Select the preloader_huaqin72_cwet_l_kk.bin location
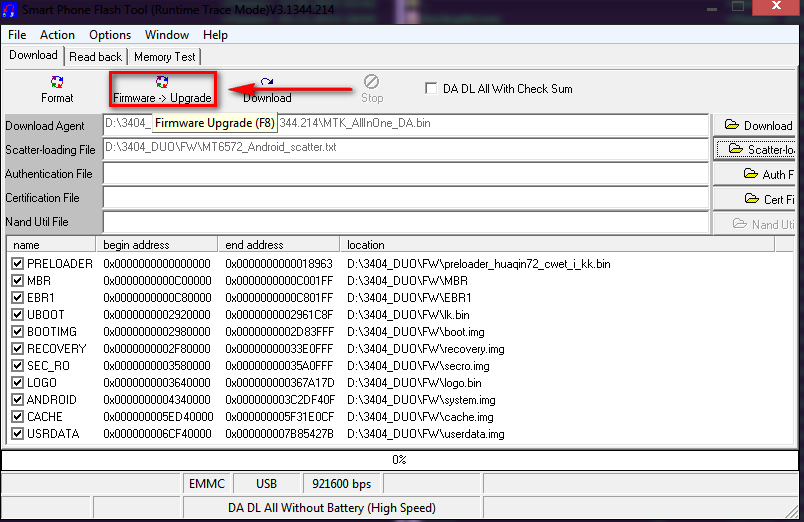Image resolution: width=804 pixels, height=522 pixels. pyautogui.click(x=478, y=264)
